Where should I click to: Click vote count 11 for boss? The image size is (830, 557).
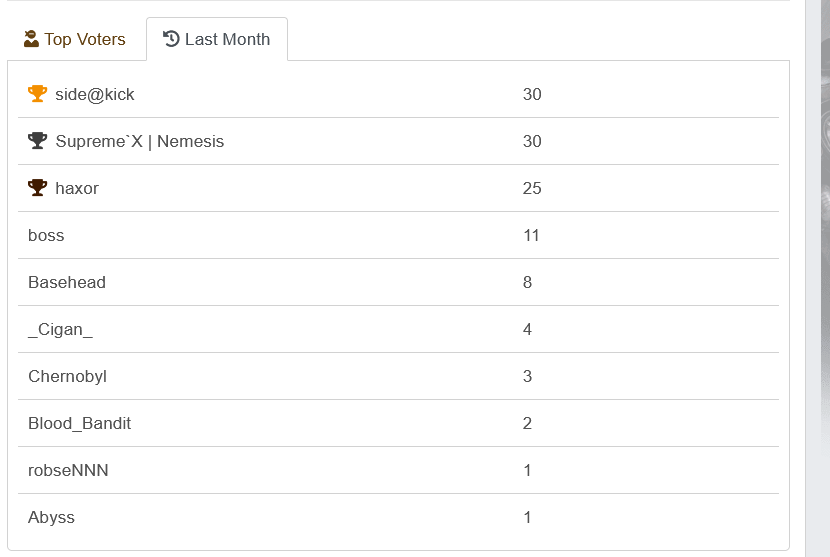[x=531, y=236]
